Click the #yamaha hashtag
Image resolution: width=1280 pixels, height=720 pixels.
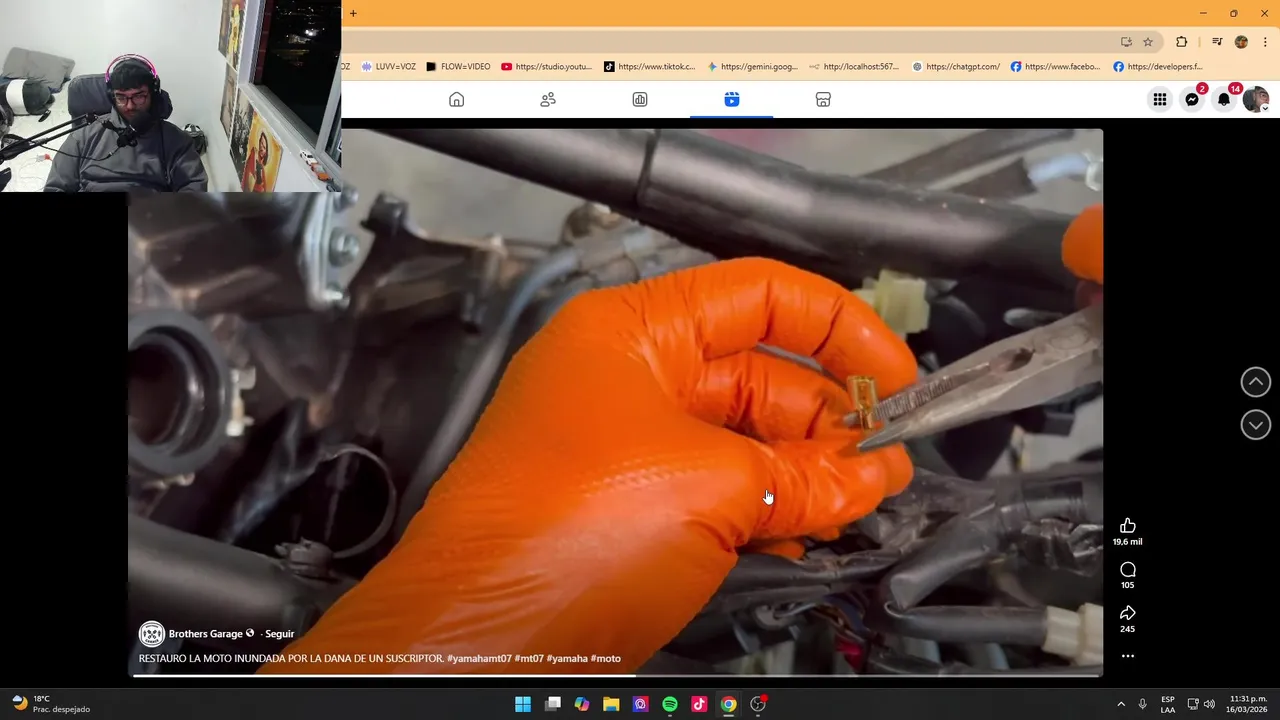pyautogui.click(x=567, y=659)
